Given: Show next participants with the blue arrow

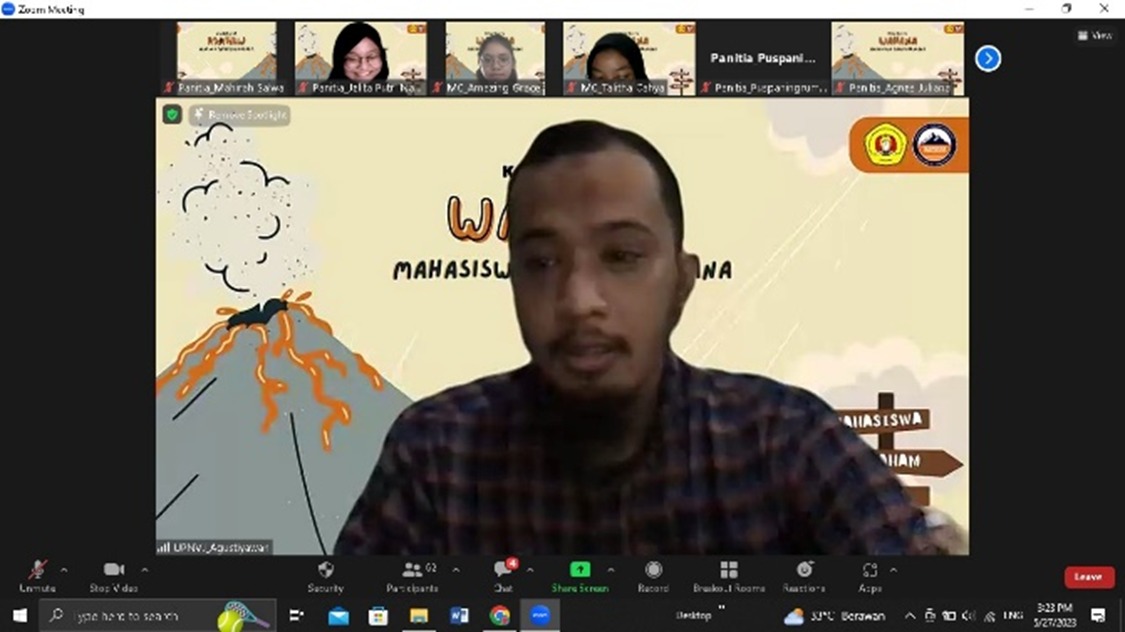Looking at the screenshot, I should point(988,58).
